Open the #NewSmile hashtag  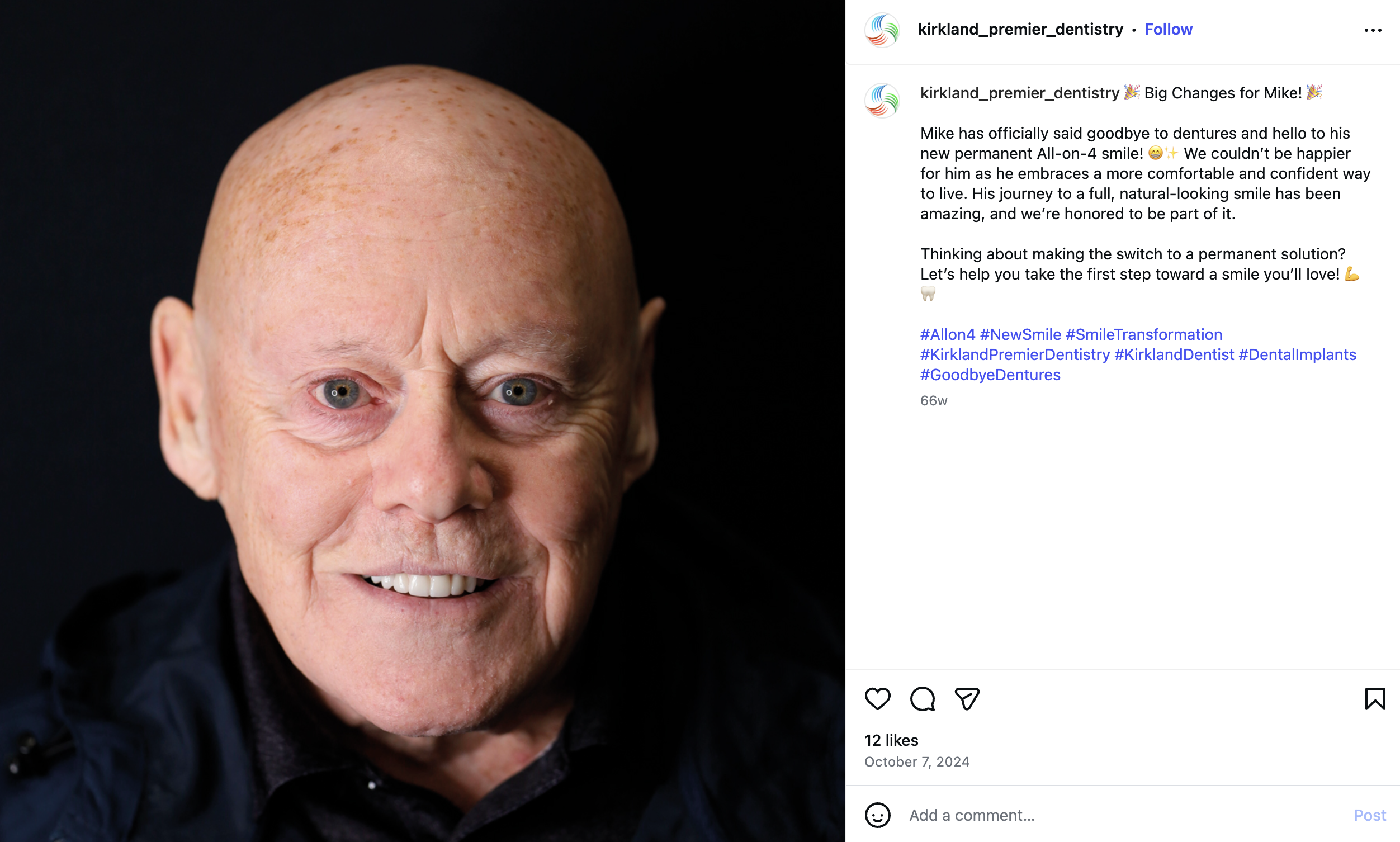[1020, 334]
